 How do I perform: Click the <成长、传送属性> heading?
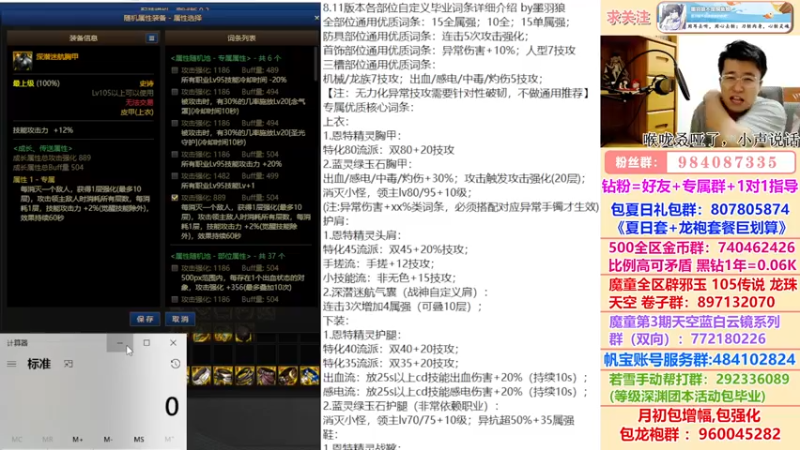[x=43, y=148]
